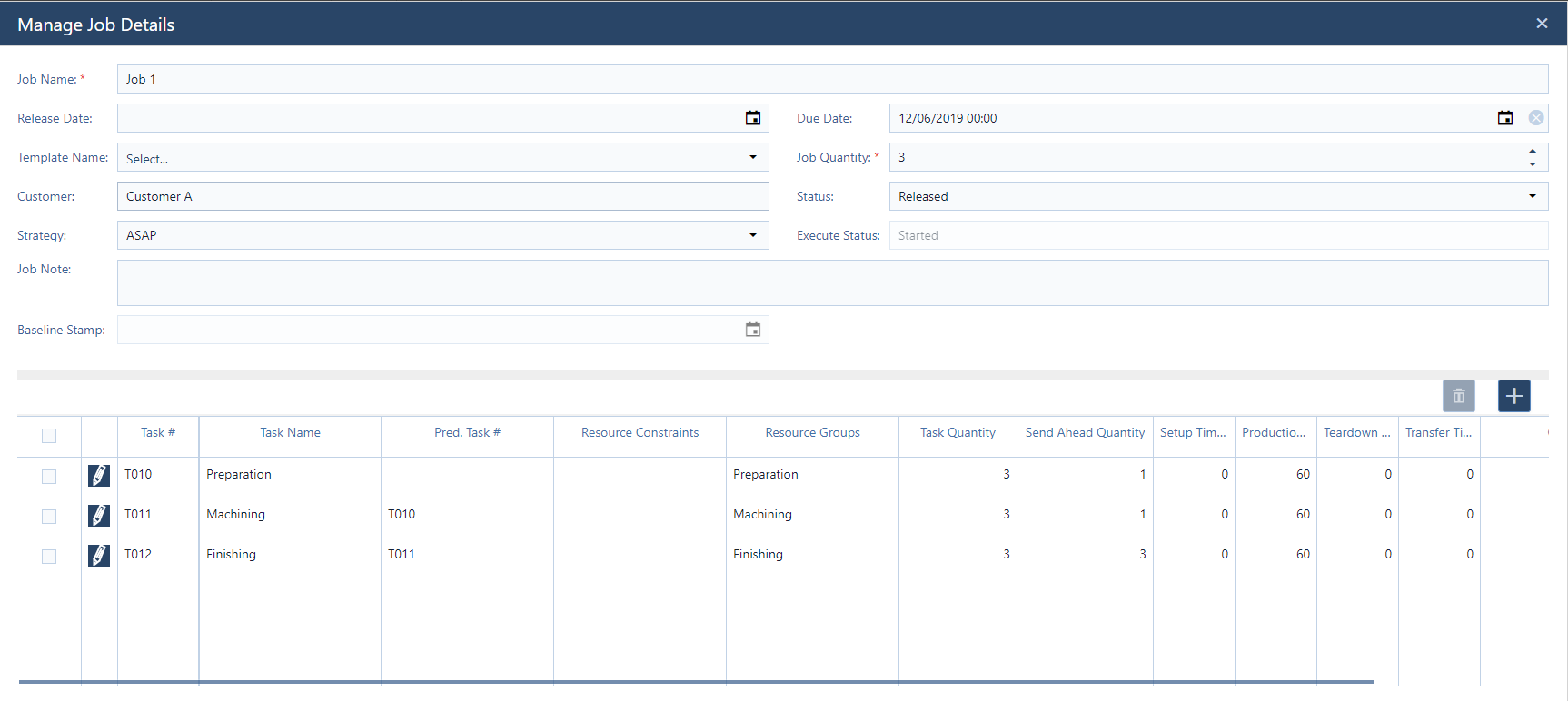Click the Job Note text area
This screenshot has width=1568, height=701.
coord(832,282)
